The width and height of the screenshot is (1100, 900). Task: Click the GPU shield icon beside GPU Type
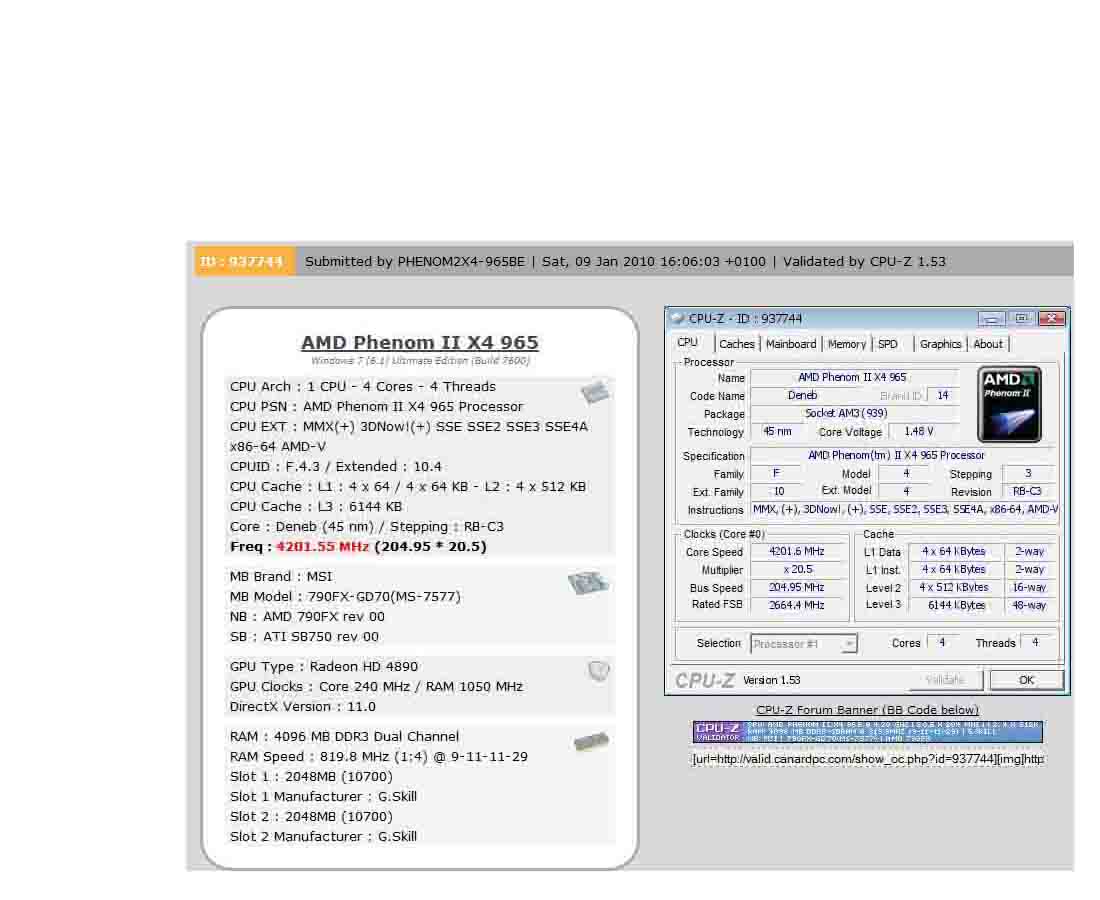(598, 671)
